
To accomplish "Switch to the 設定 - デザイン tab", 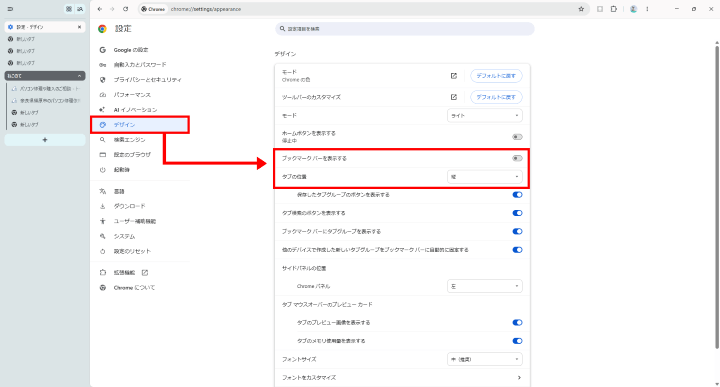I will pos(45,27).
